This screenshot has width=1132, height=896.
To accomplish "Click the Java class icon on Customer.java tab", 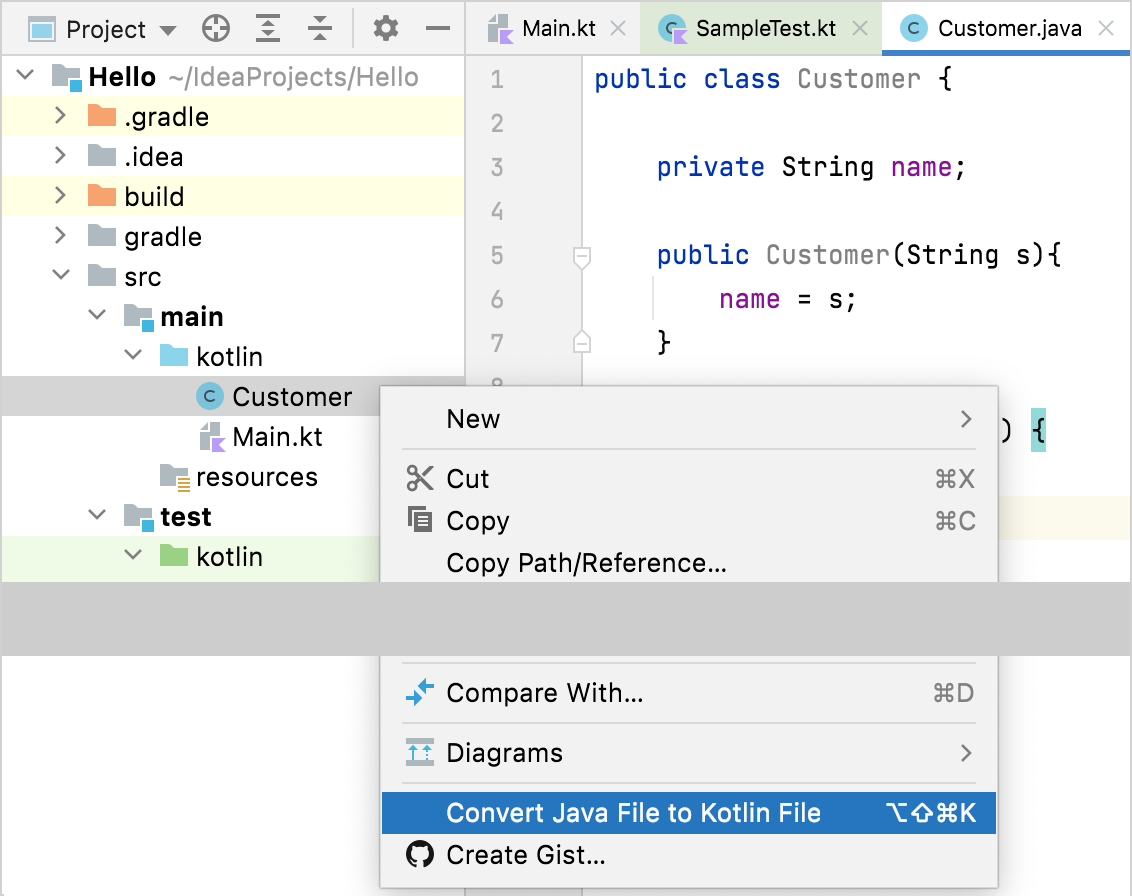I will click(912, 28).
